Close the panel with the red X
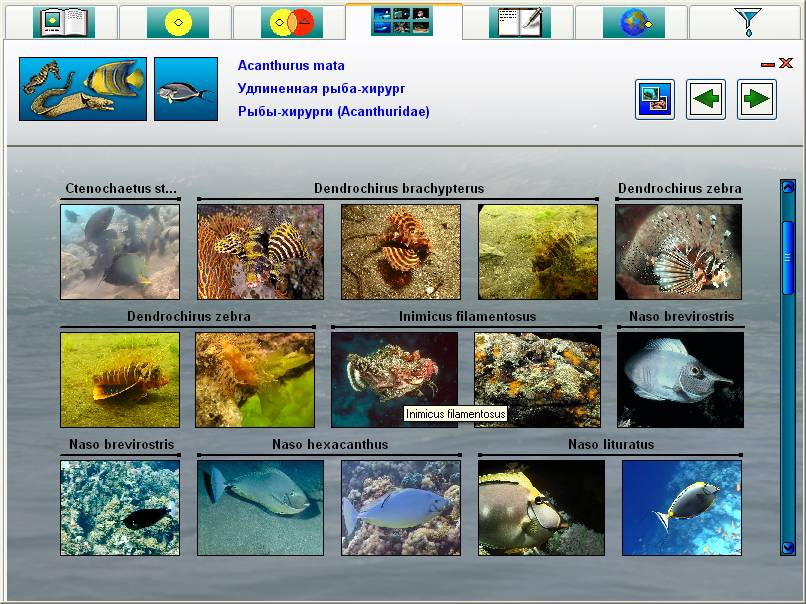 (785, 63)
